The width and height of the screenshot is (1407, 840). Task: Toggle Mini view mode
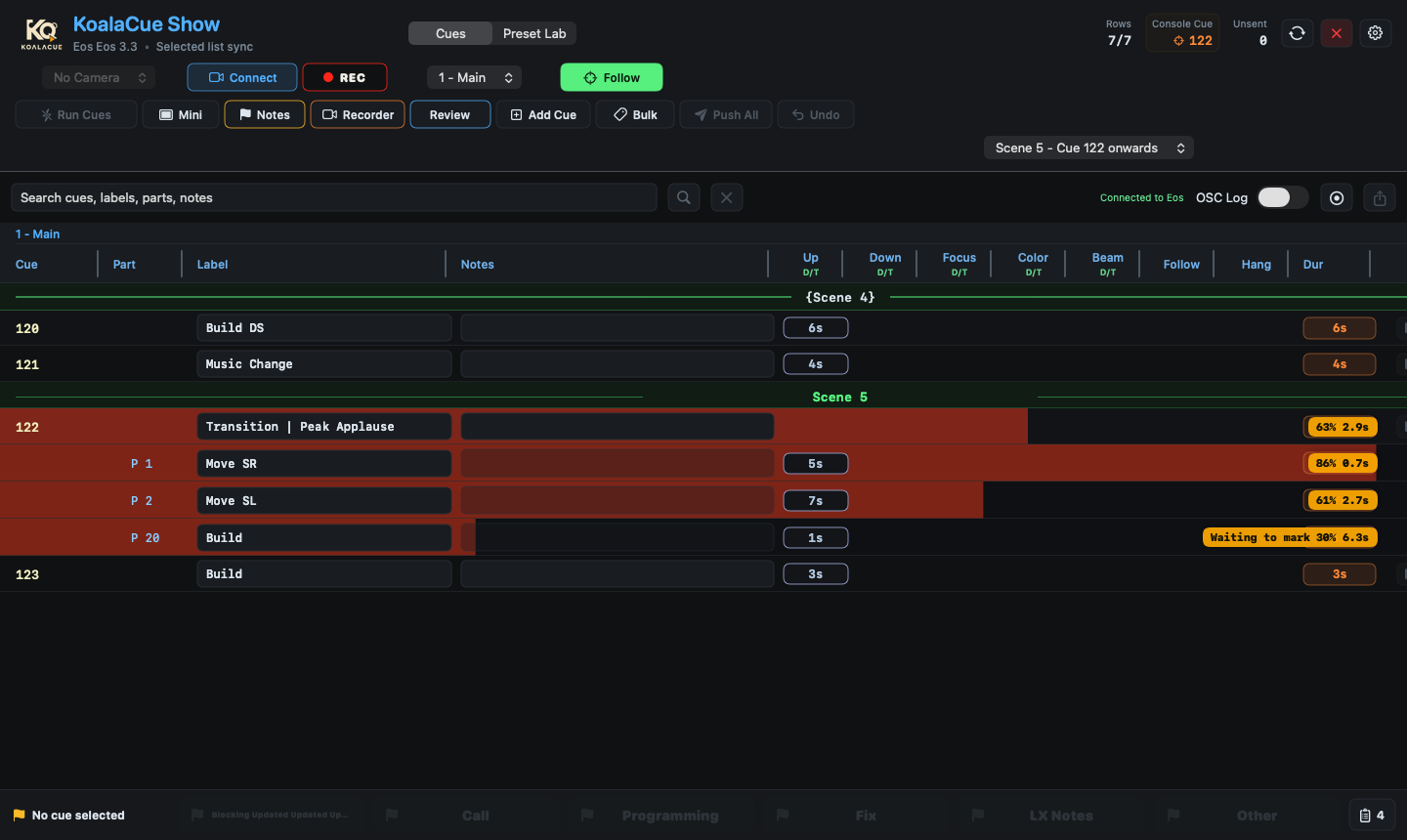(x=181, y=114)
